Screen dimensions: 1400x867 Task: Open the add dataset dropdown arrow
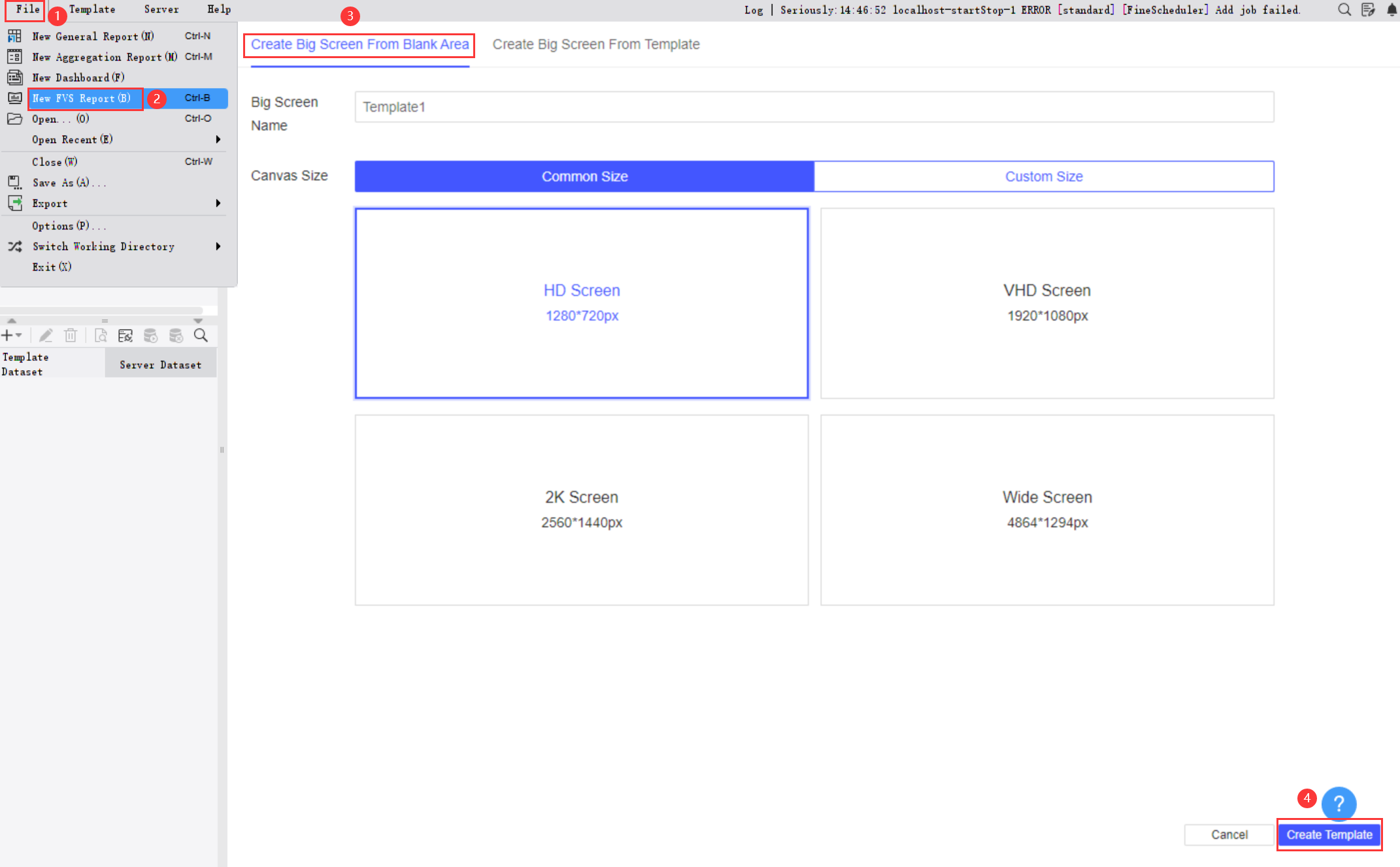point(18,335)
